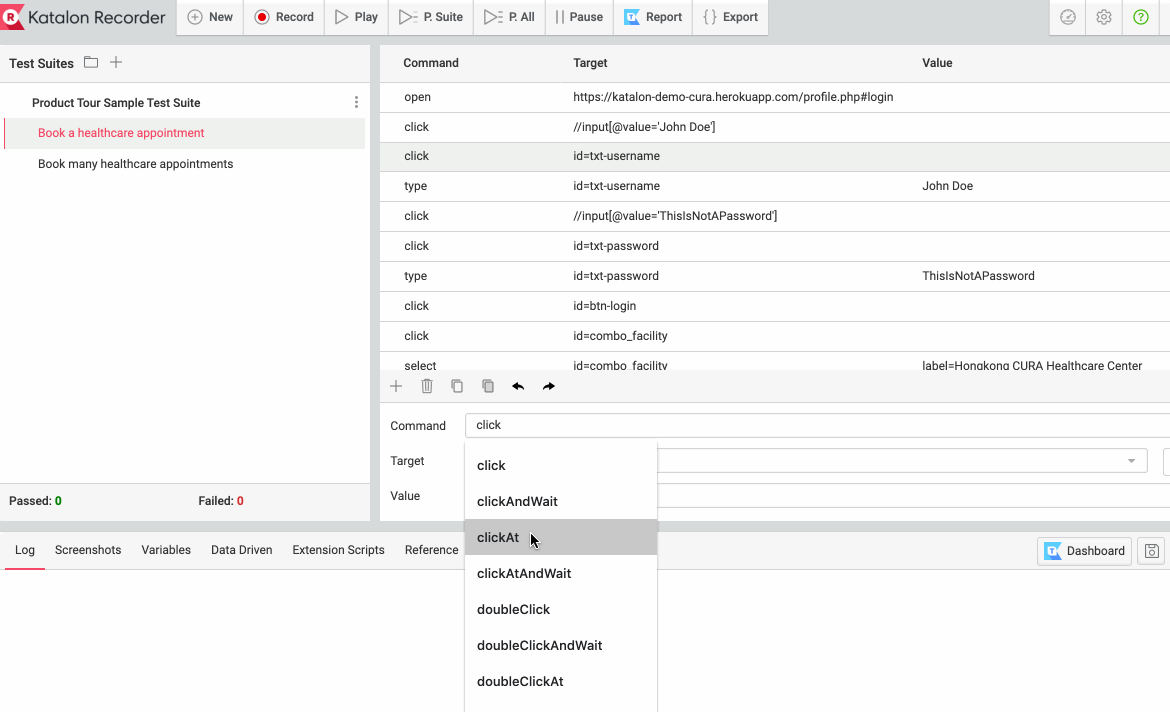The image size is (1170, 712).
Task: Play all suites with P. All
Action: tap(510, 16)
